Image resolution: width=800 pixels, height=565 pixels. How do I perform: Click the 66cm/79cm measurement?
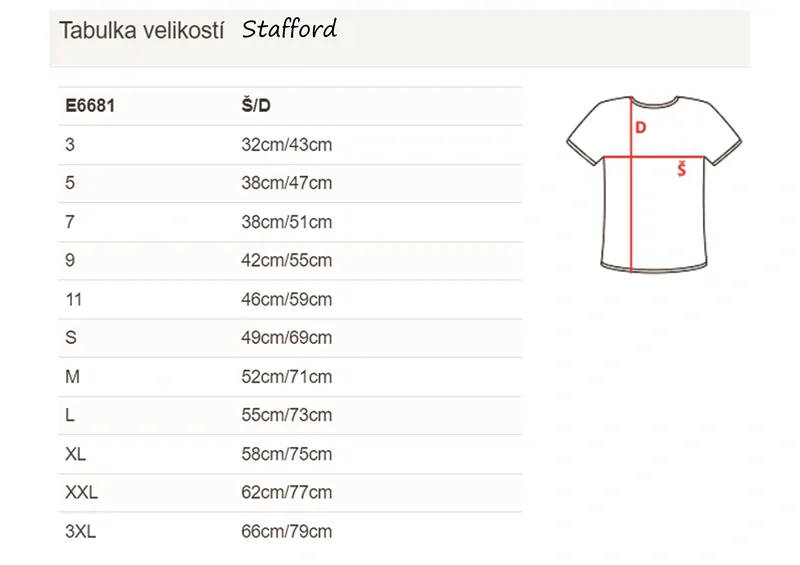(x=286, y=531)
